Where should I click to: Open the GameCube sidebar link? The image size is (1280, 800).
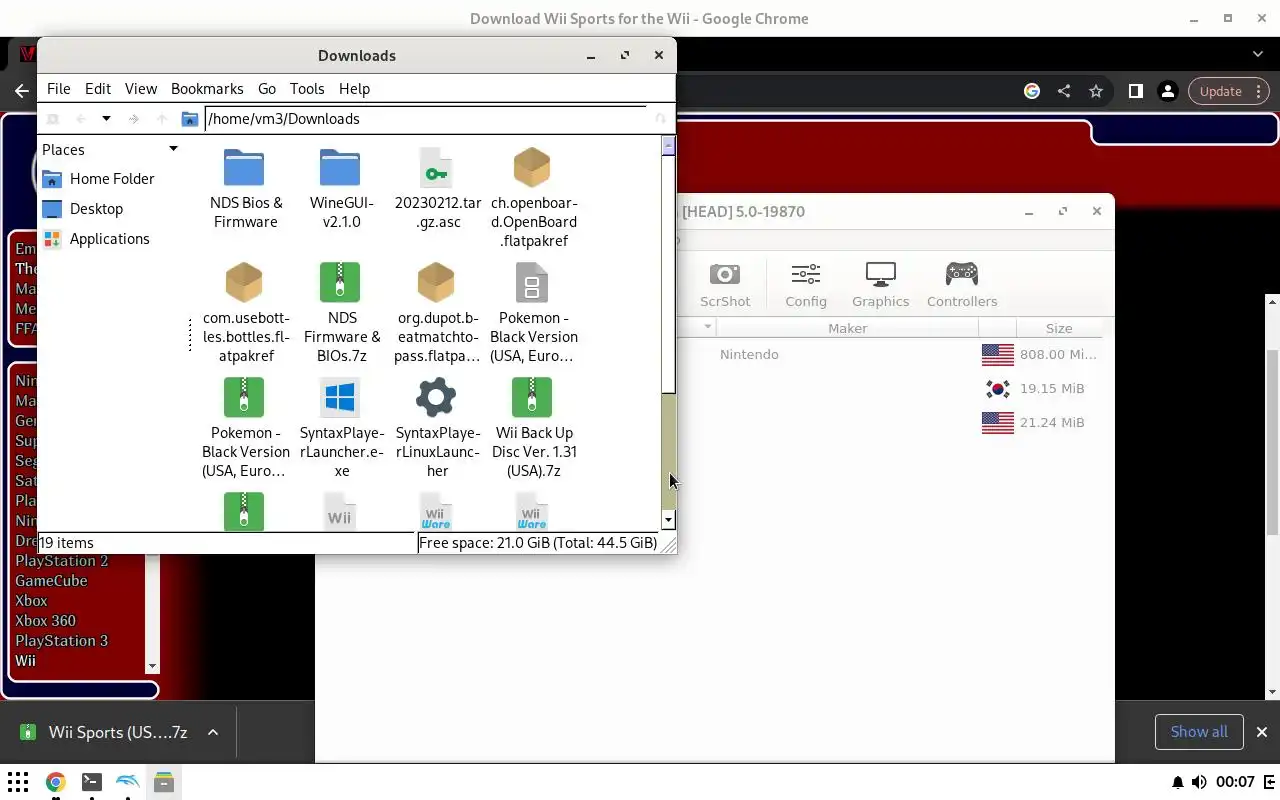51,581
